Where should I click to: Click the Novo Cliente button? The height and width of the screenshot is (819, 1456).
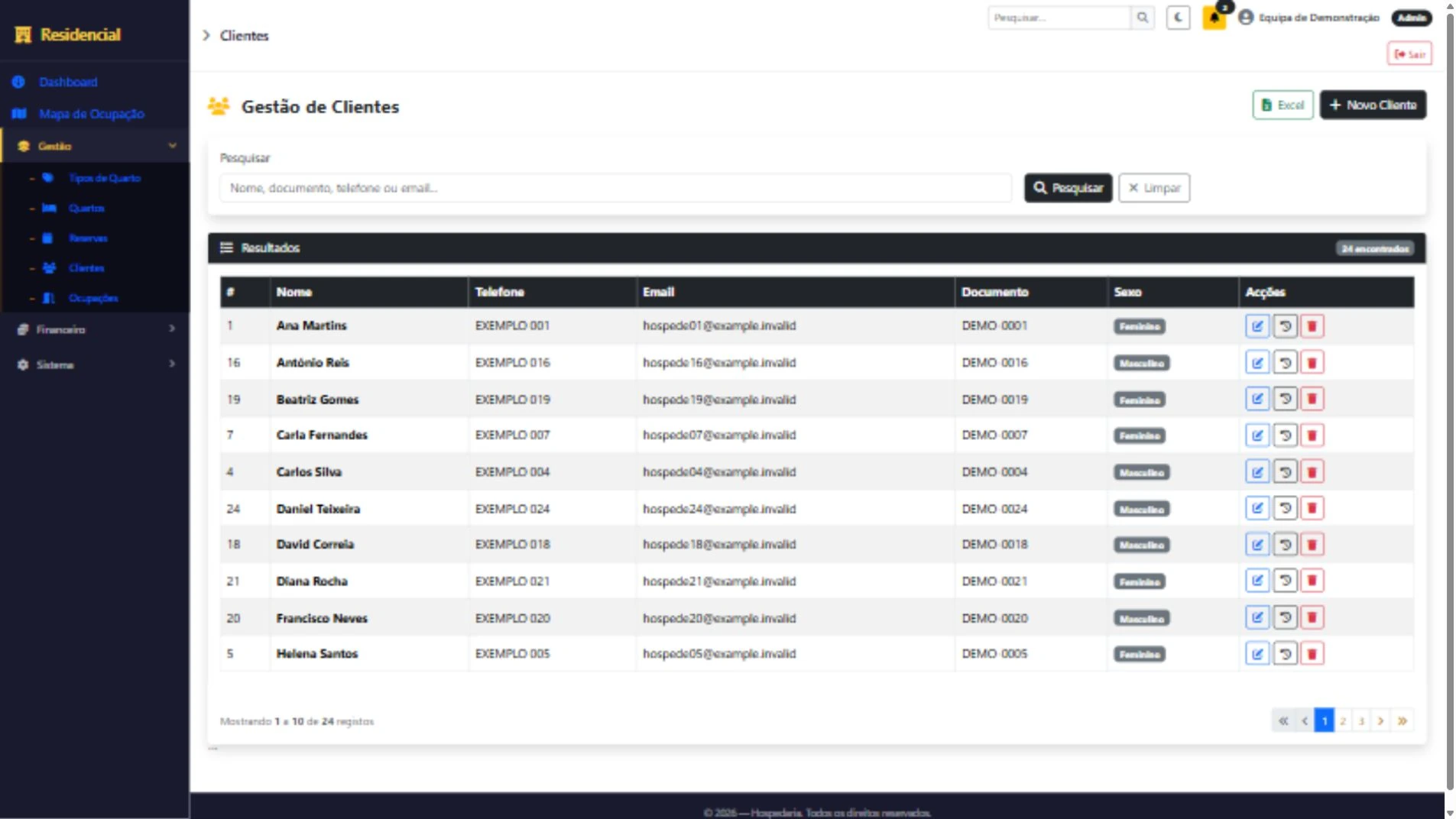click(1373, 105)
